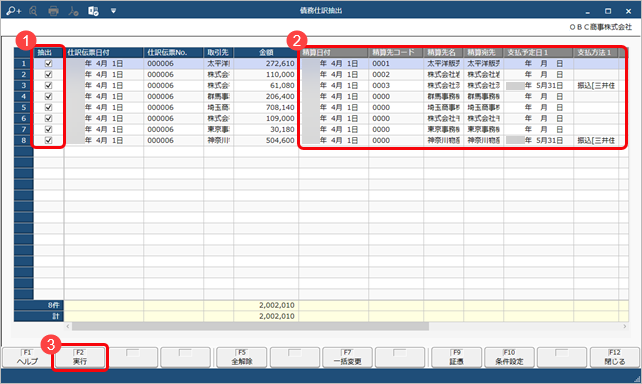Open F10 条件設定 conditions
The image size is (642, 384).
pos(509,357)
